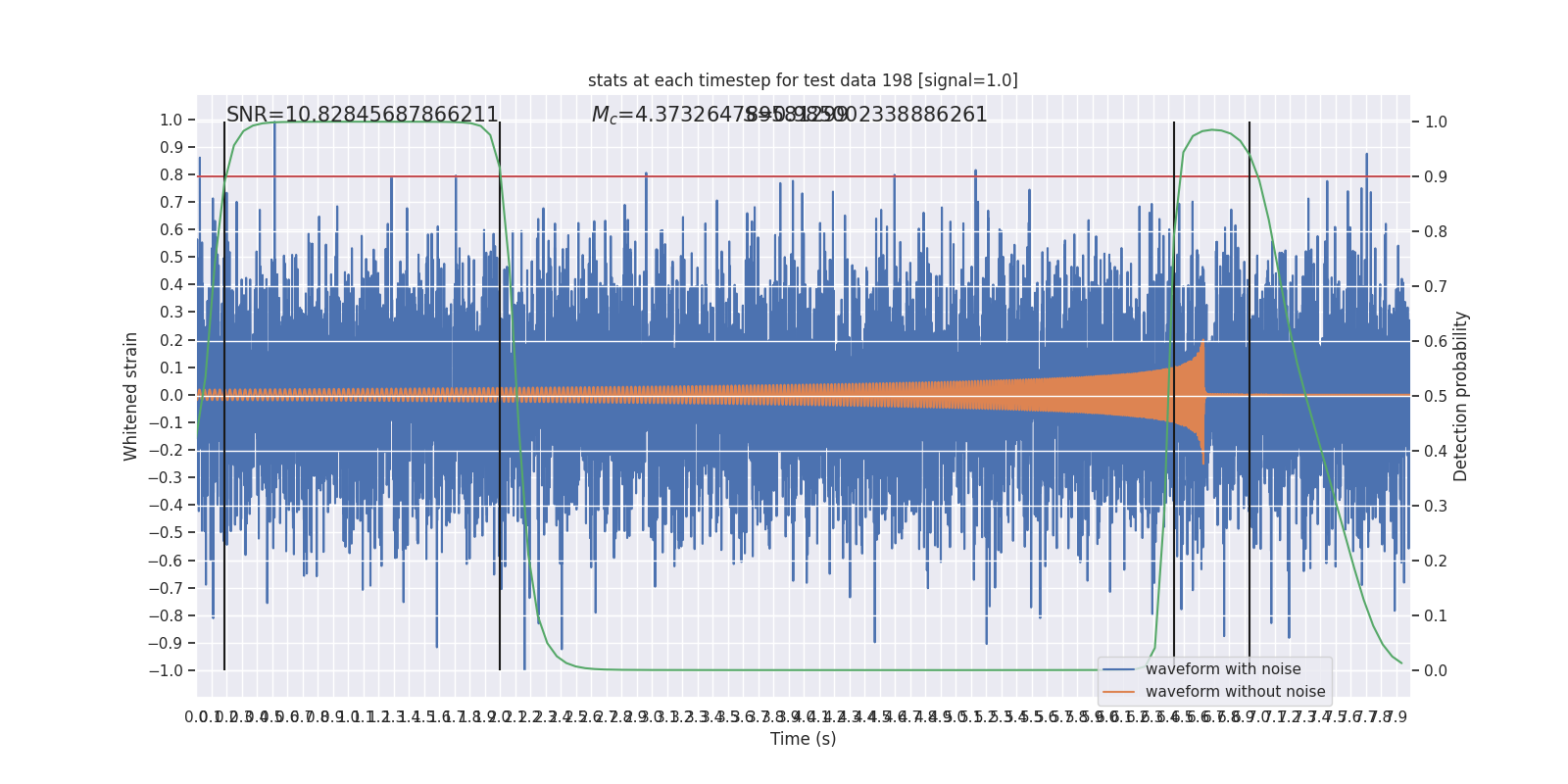Screen dimensions: 1568x784
Task: Click tick 0.3 on the Detection probability axis
Action: pyautogui.click(x=1436, y=507)
